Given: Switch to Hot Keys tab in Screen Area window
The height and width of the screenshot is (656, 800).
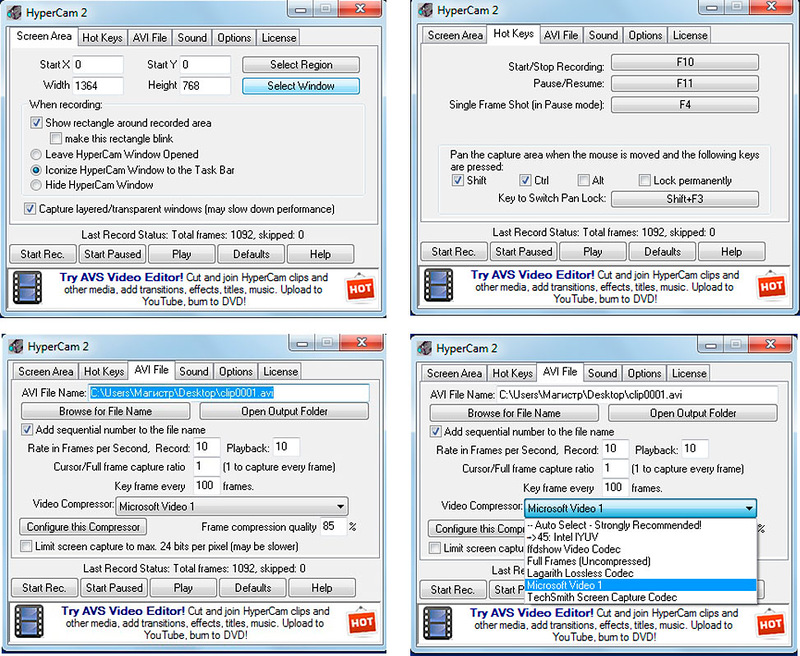Looking at the screenshot, I should click(x=102, y=38).
